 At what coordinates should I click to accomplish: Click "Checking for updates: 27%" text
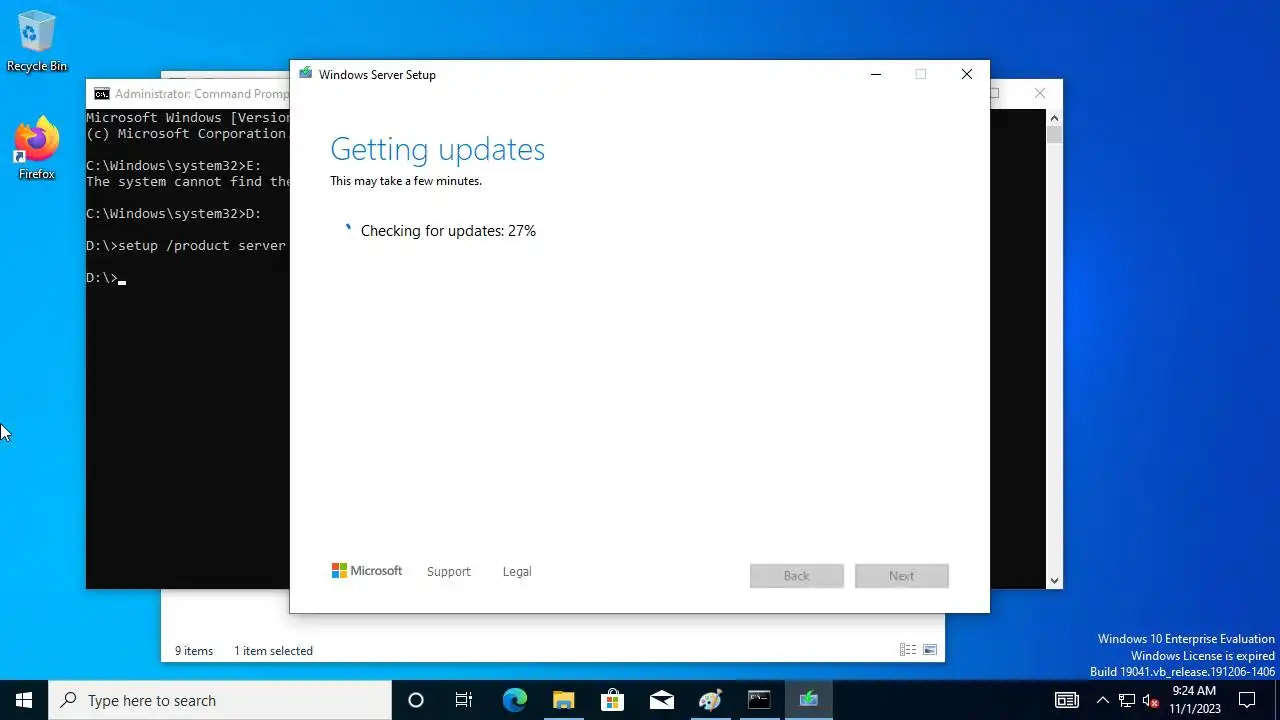(448, 231)
